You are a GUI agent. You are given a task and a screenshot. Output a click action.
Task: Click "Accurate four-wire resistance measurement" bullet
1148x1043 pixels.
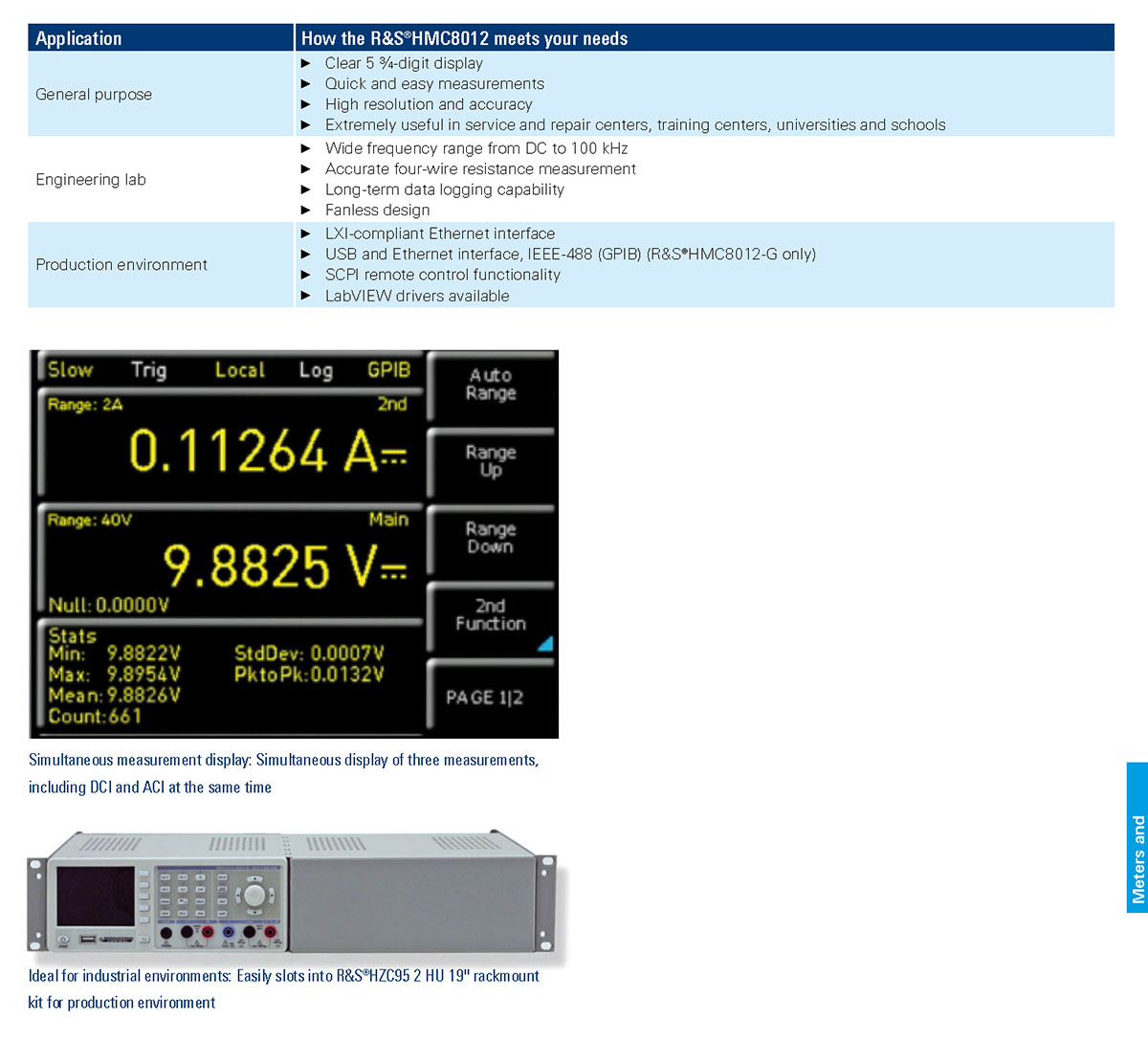click(480, 168)
